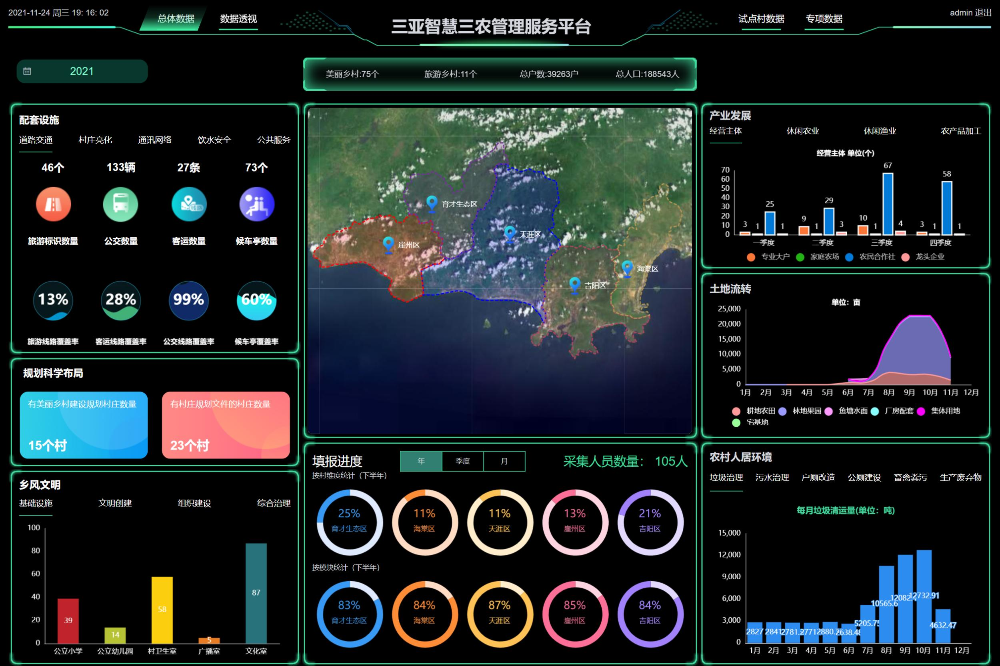
Task: Click the 83% 育才生态区 progress ring
Action: tap(349, 614)
